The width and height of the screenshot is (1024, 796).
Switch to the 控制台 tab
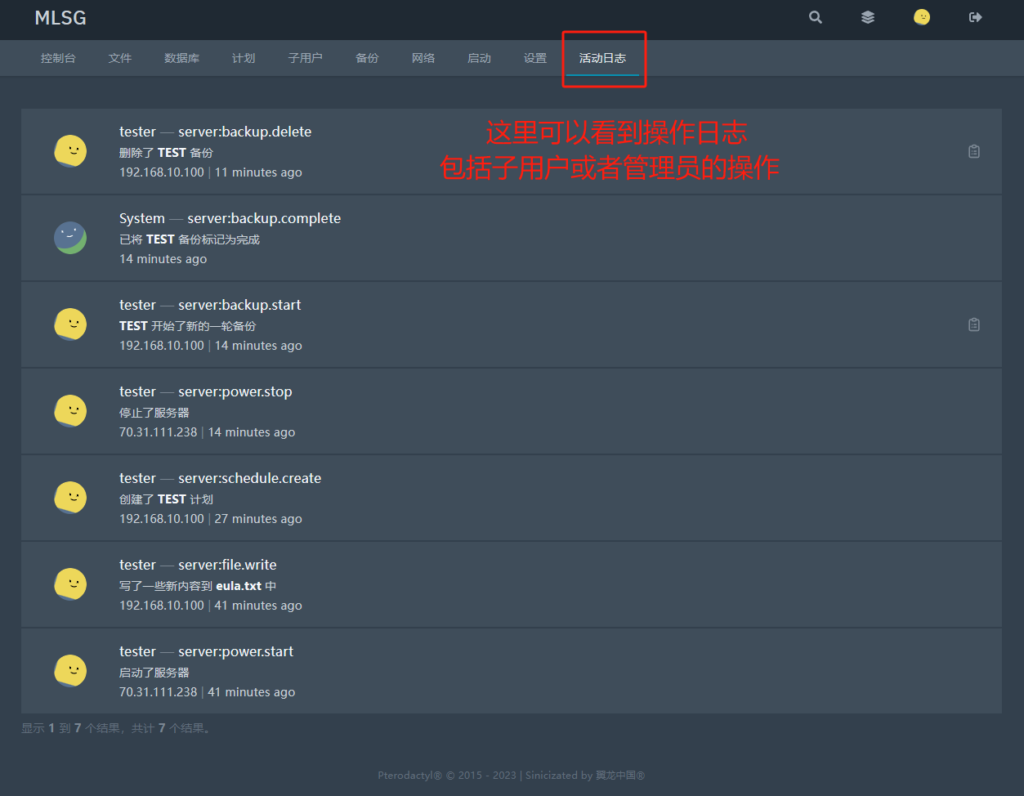58,57
